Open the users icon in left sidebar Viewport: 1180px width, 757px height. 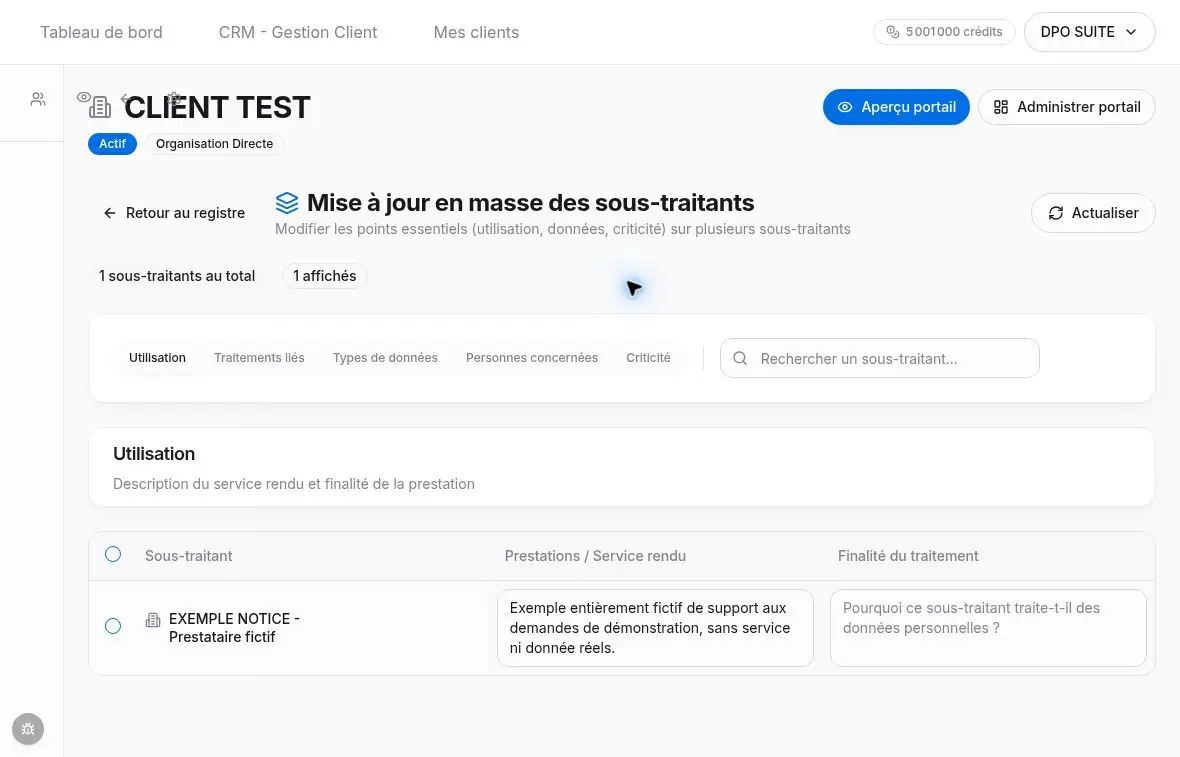pyautogui.click(x=38, y=99)
